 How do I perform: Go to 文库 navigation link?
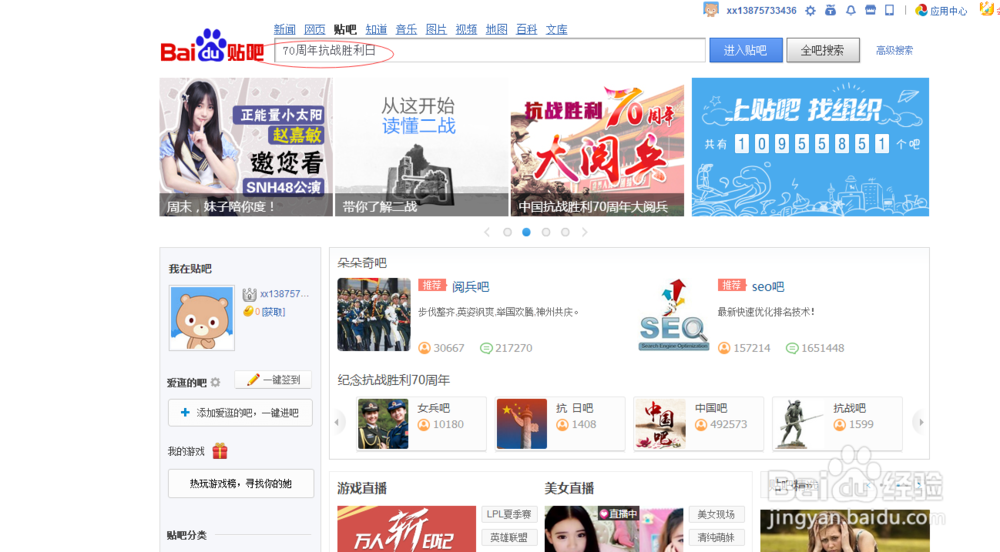point(556,29)
